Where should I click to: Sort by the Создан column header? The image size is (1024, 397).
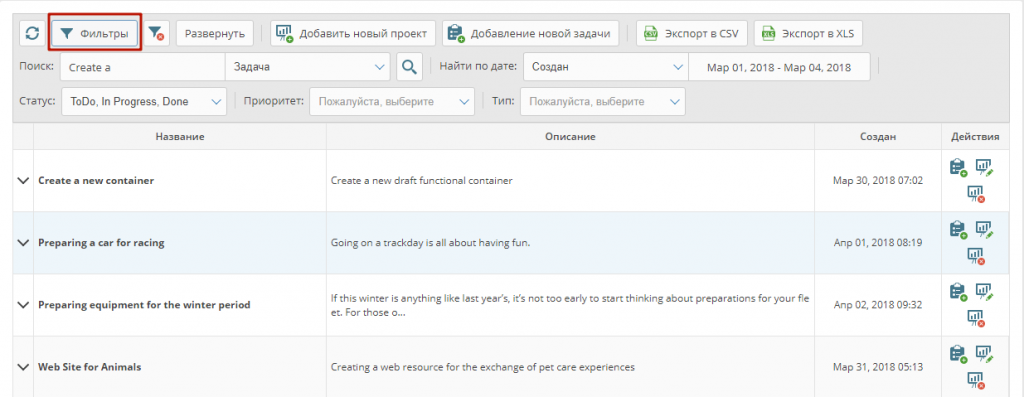pyautogui.click(x=878, y=136)
